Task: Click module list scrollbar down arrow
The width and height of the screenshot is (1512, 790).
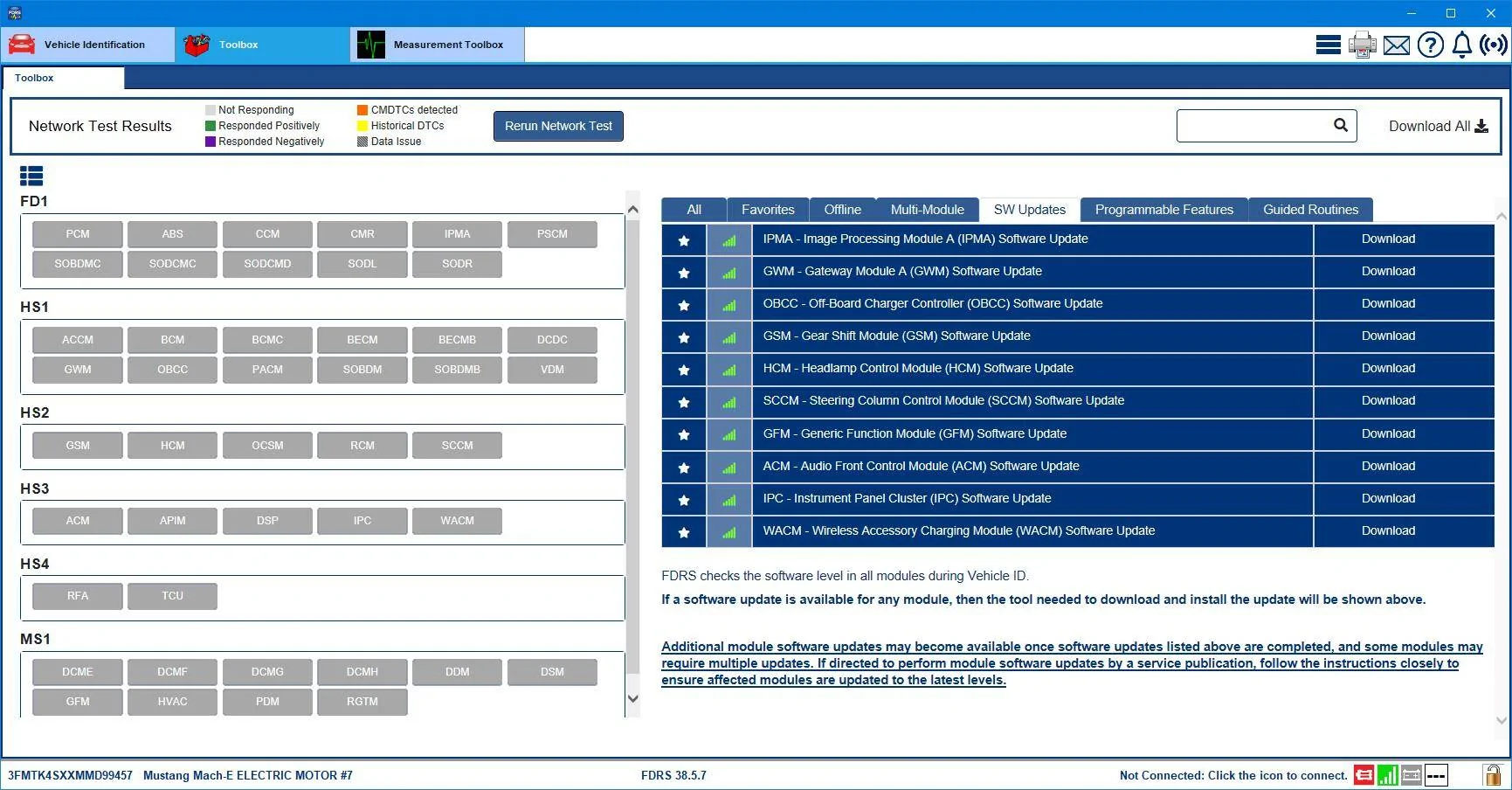Action: (x=633, y=698)
